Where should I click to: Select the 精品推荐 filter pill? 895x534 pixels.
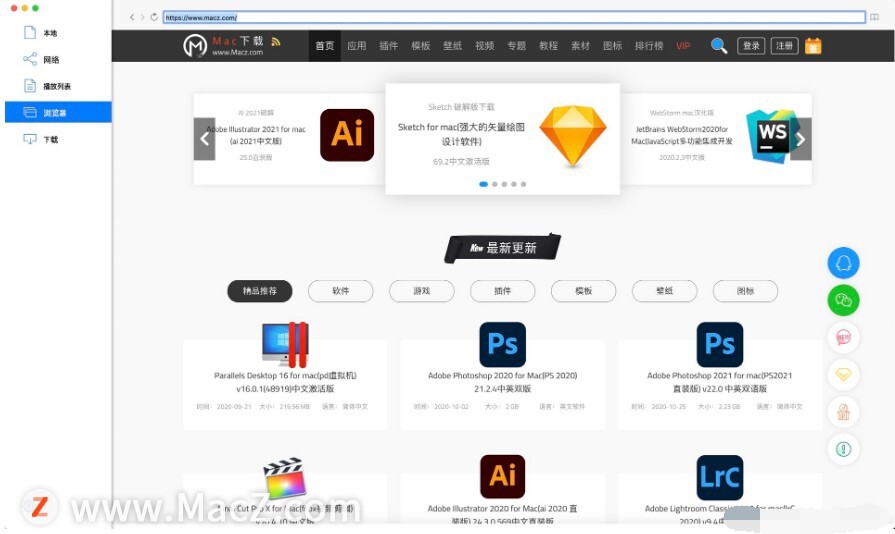pyautogui.click(x=260, y=291)
